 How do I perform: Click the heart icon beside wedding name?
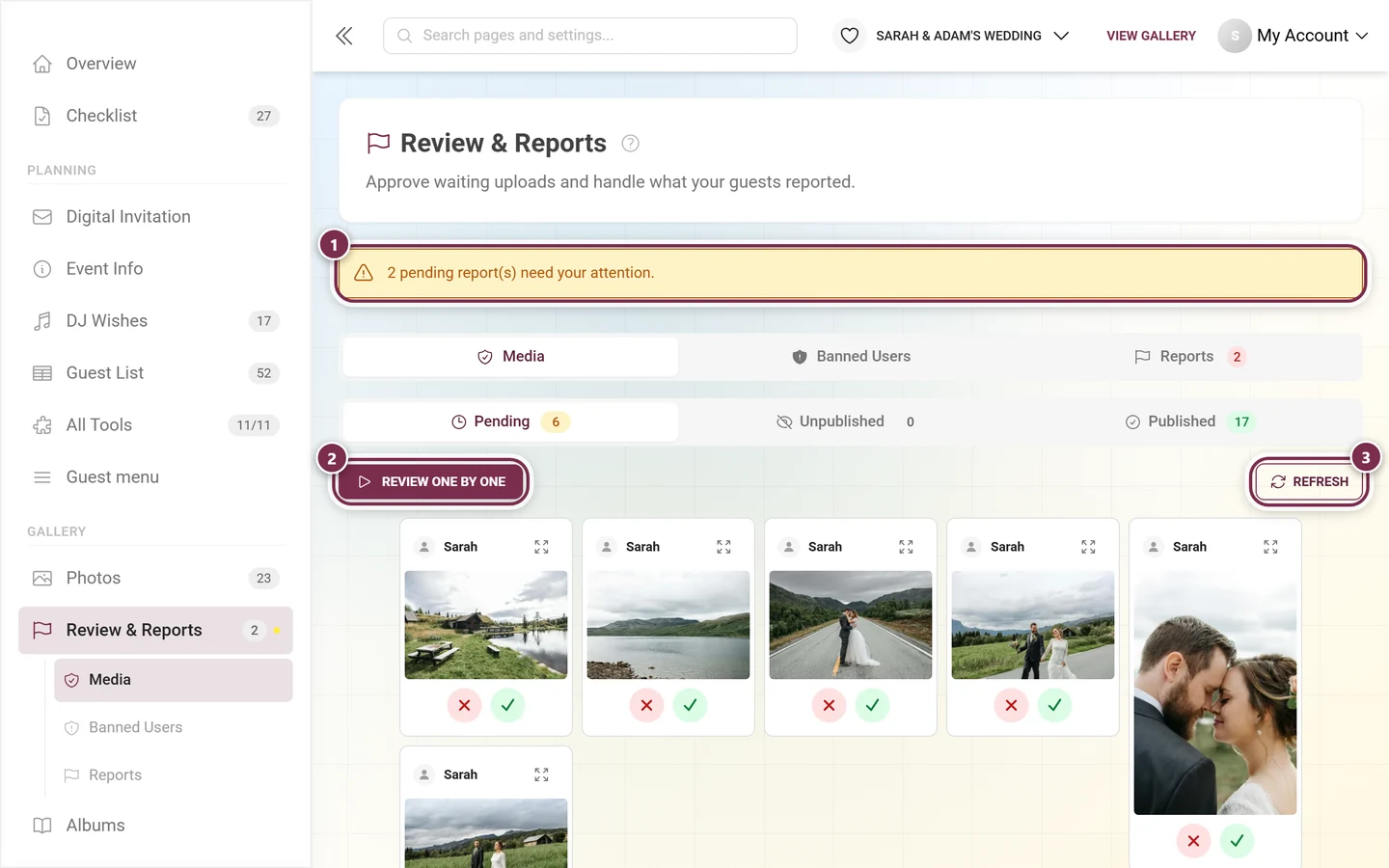(849, 36)
